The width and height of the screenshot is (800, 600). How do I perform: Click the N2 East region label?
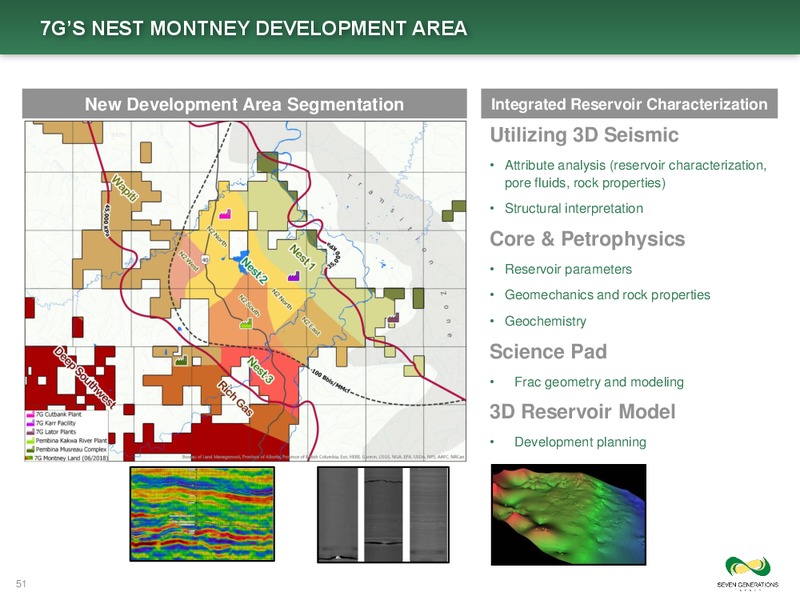pyautogui.click(x=311, y=327)
